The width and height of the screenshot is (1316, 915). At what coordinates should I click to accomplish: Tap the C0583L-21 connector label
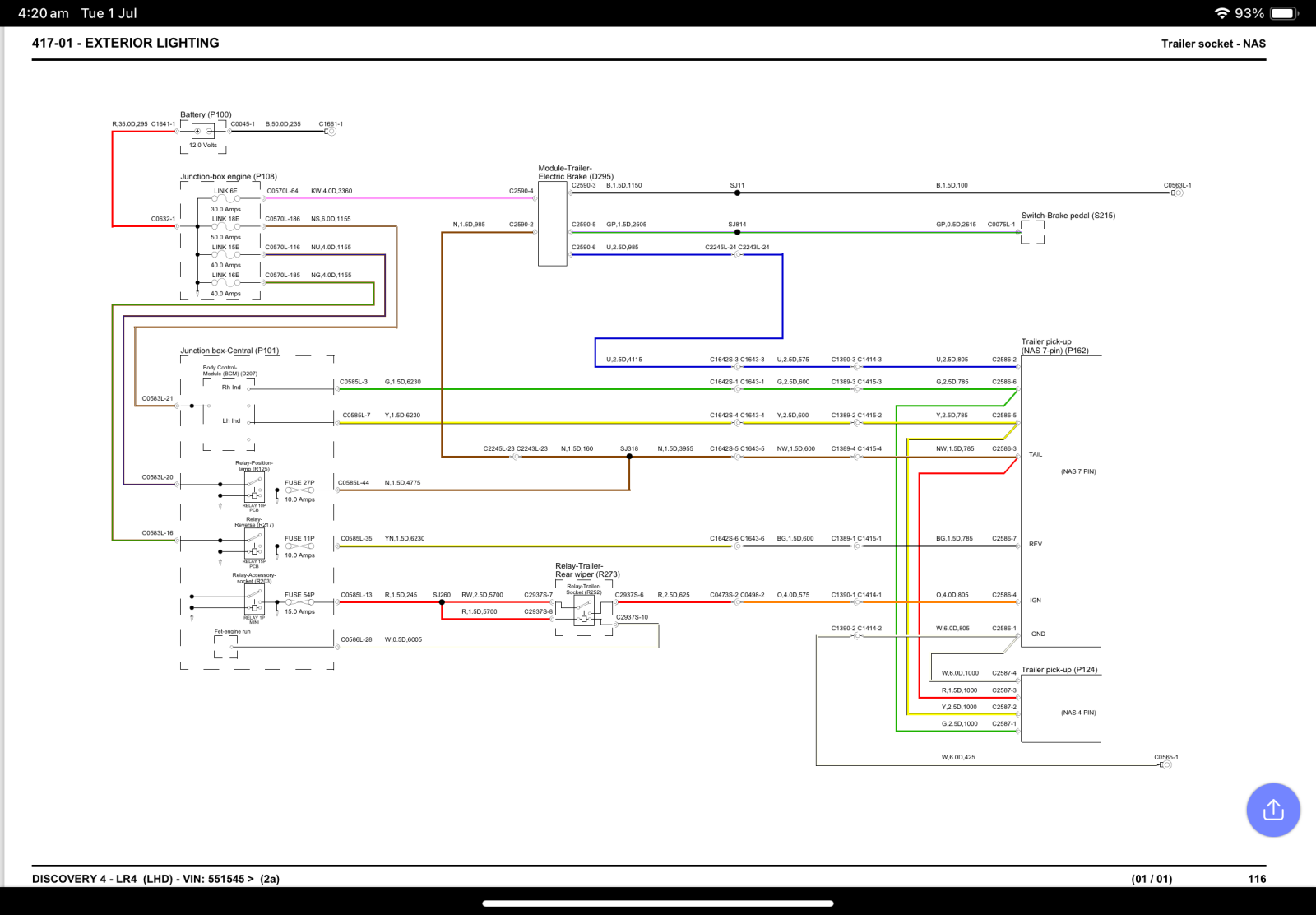(157, 398)
